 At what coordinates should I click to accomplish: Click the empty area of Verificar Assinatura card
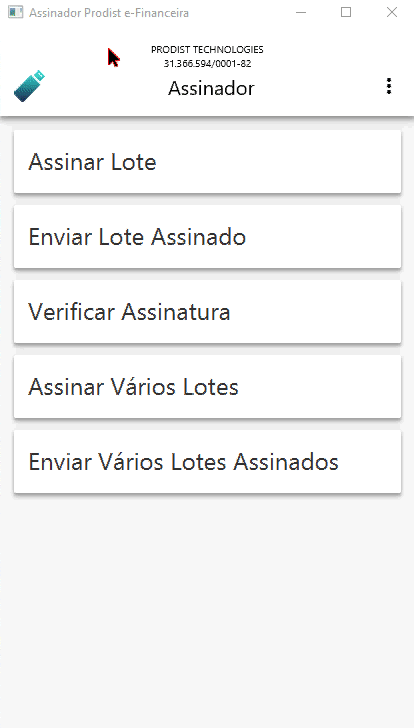pos(316,312)
